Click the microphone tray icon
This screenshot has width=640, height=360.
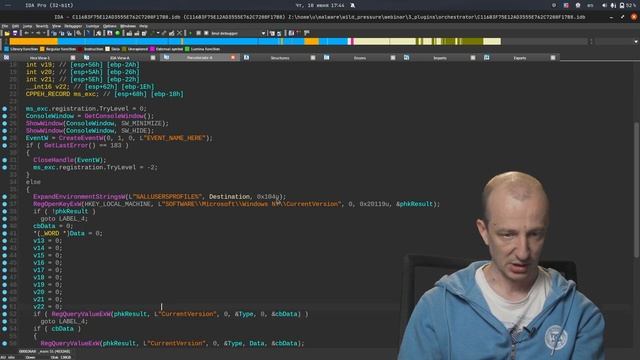[613, 5]
